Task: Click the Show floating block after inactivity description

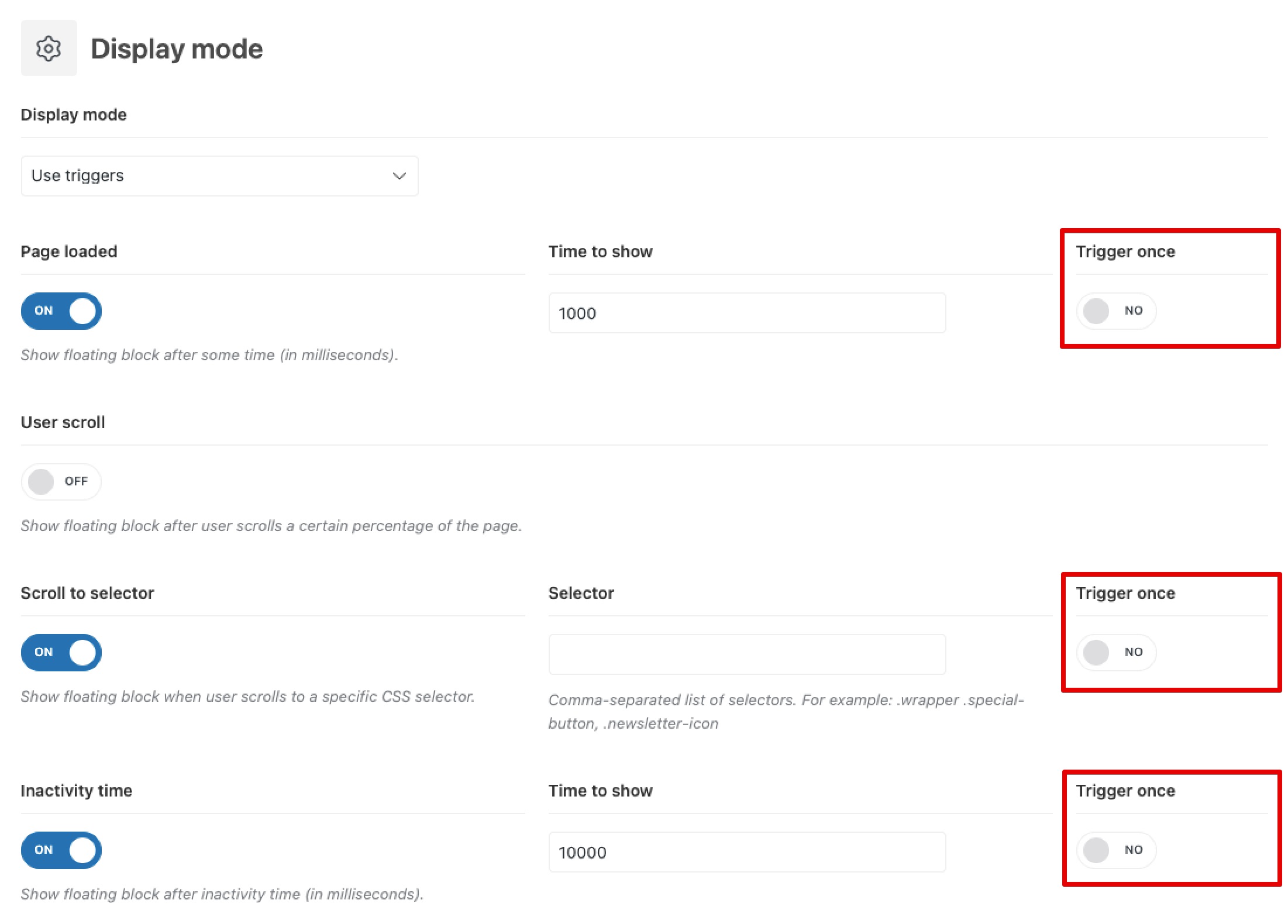Action: 222,894
